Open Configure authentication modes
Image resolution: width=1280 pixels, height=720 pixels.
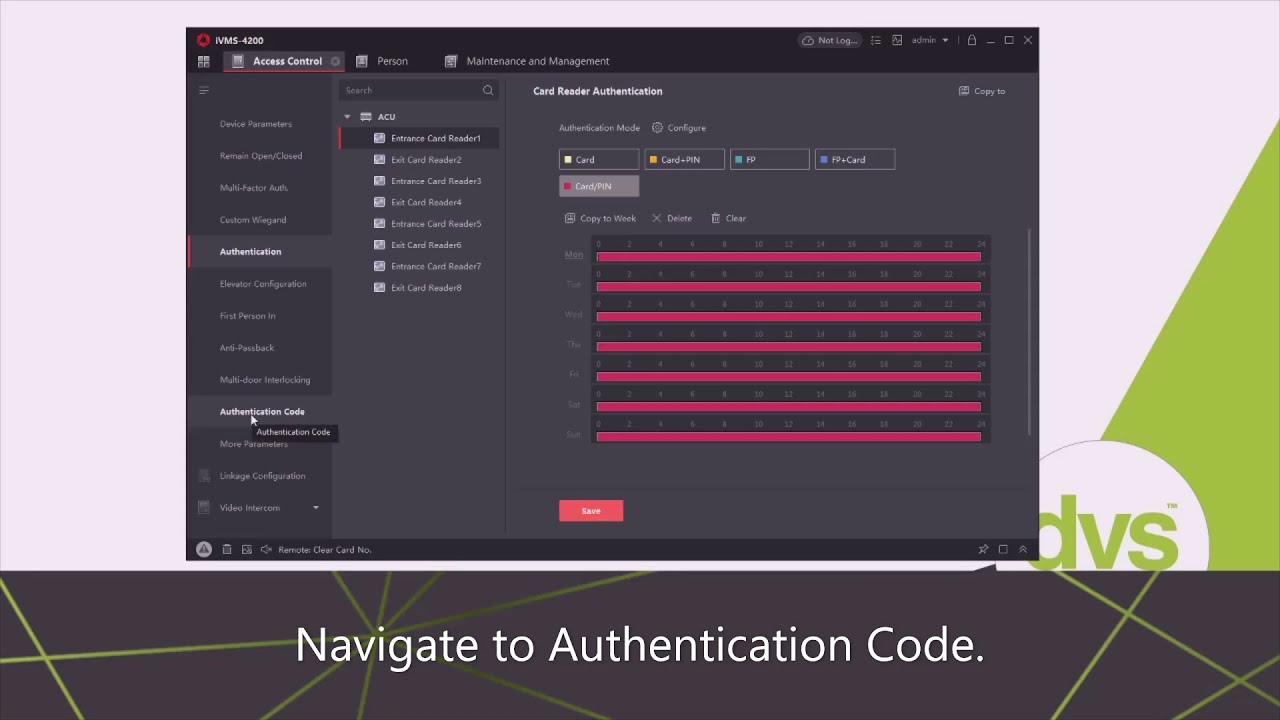tap(679, 128)
